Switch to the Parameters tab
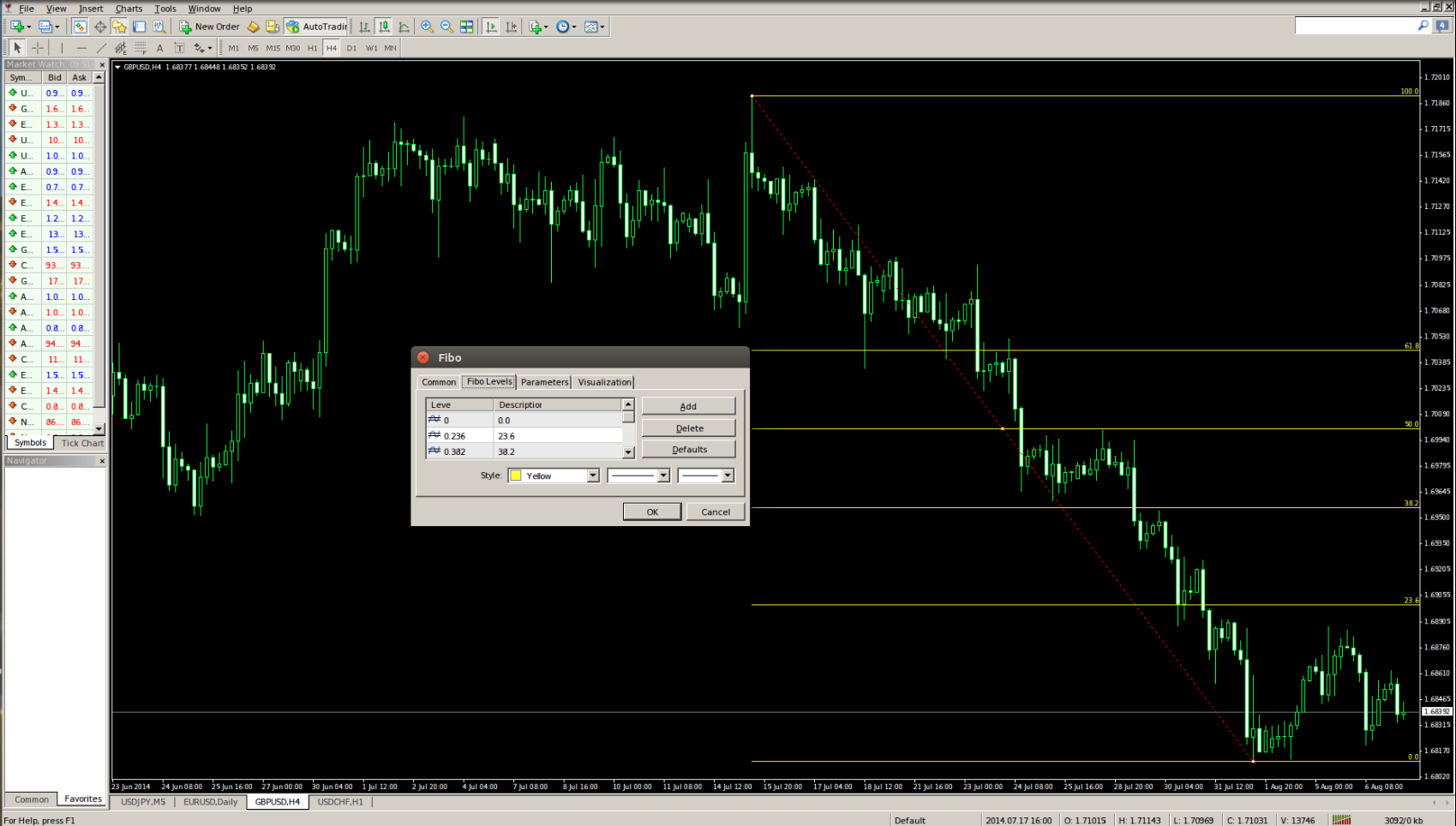Viewport: 1456px width, 826px height. [x=544, y=382]
